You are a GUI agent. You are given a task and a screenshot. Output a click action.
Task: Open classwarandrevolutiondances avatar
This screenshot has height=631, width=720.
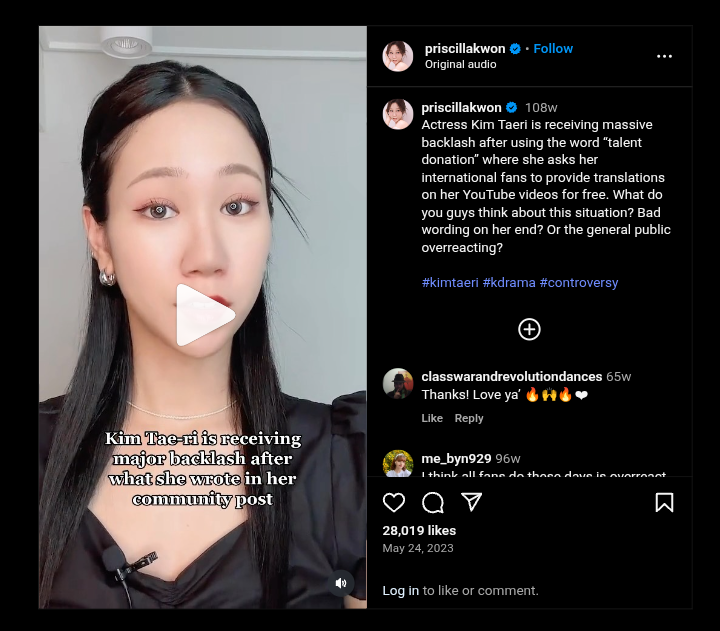(x=398, y=383)
